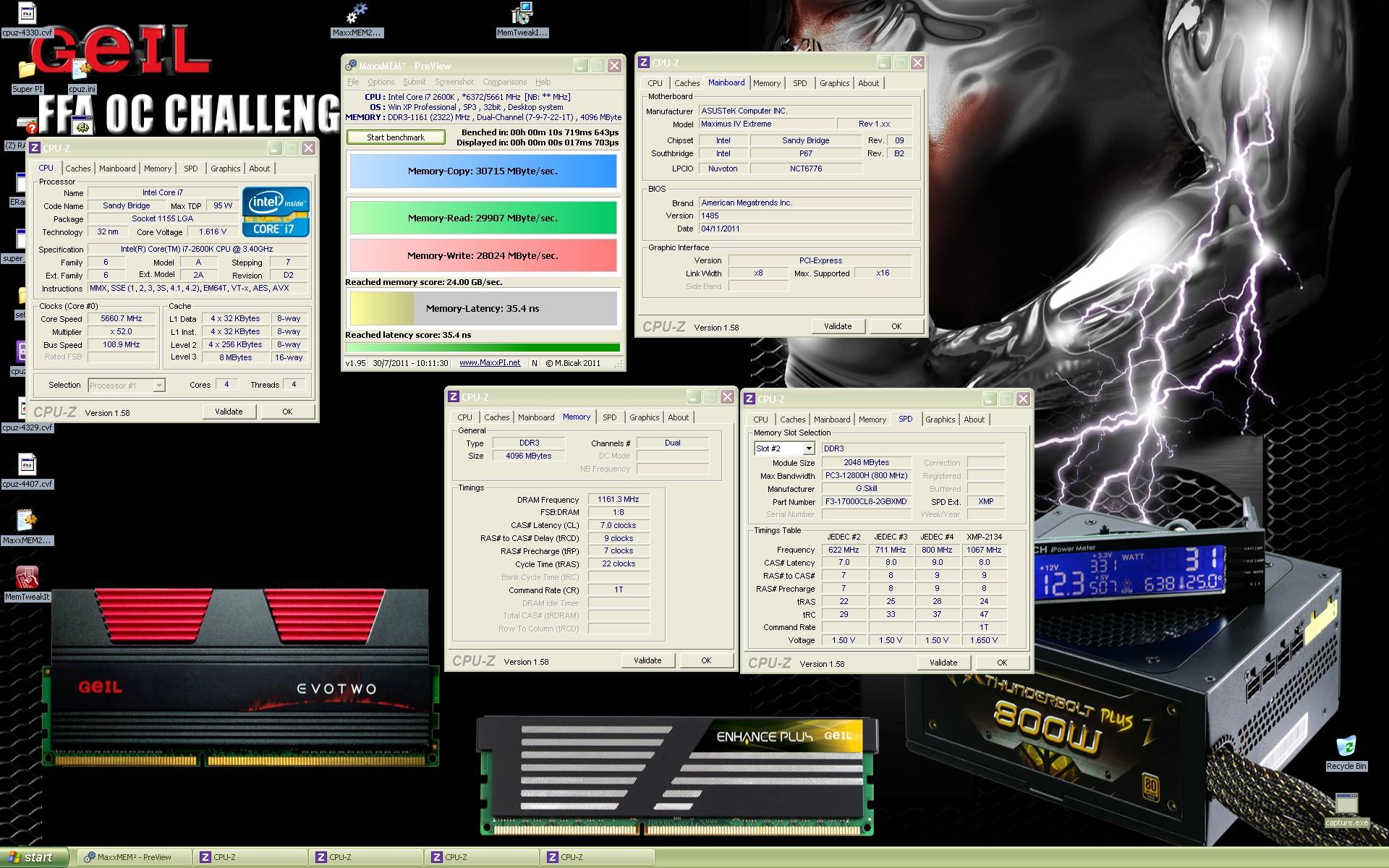The width and height of the screenshot is (1389, 868).
Task: Select the first CPU-Z taskbar button
Action: [250, 857]
